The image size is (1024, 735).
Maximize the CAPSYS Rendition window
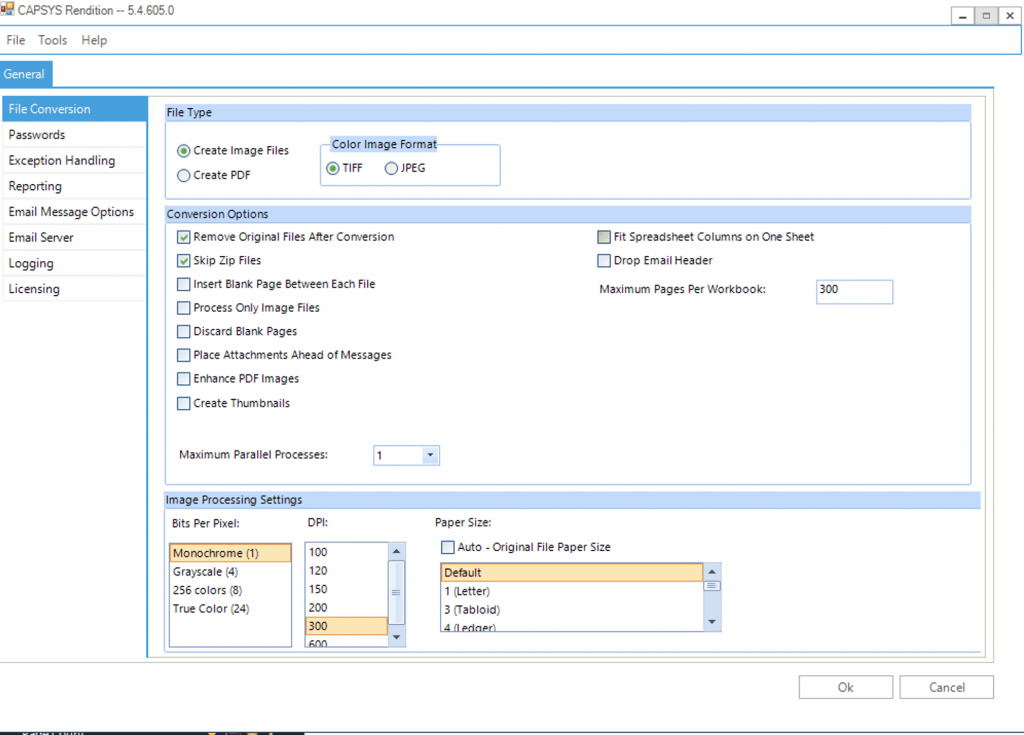(986, 16)
